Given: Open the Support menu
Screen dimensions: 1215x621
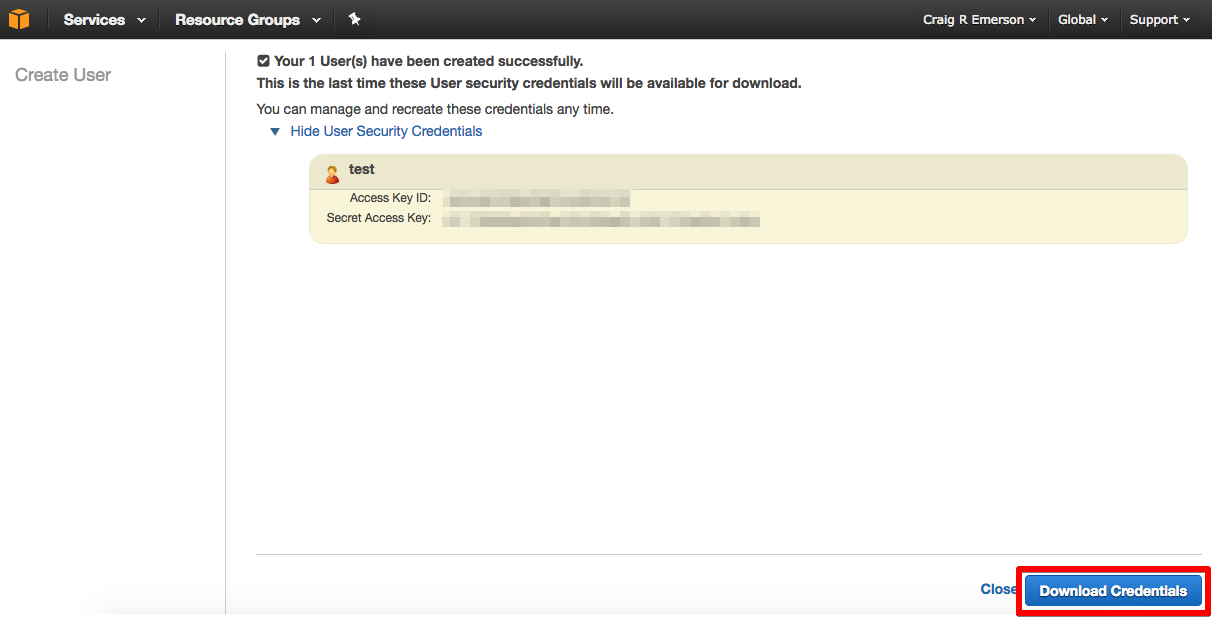Looking at the screenshot, I should (x=1160, y=20).
